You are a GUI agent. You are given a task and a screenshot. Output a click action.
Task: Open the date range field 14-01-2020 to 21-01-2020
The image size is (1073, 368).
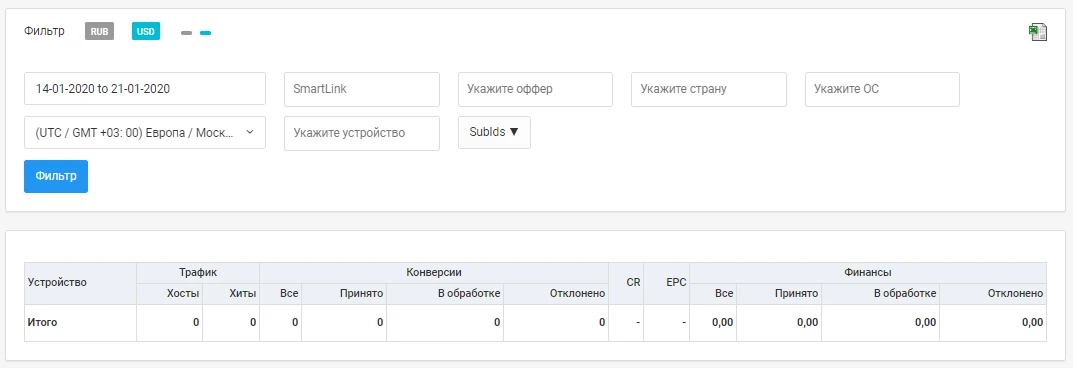144,89
